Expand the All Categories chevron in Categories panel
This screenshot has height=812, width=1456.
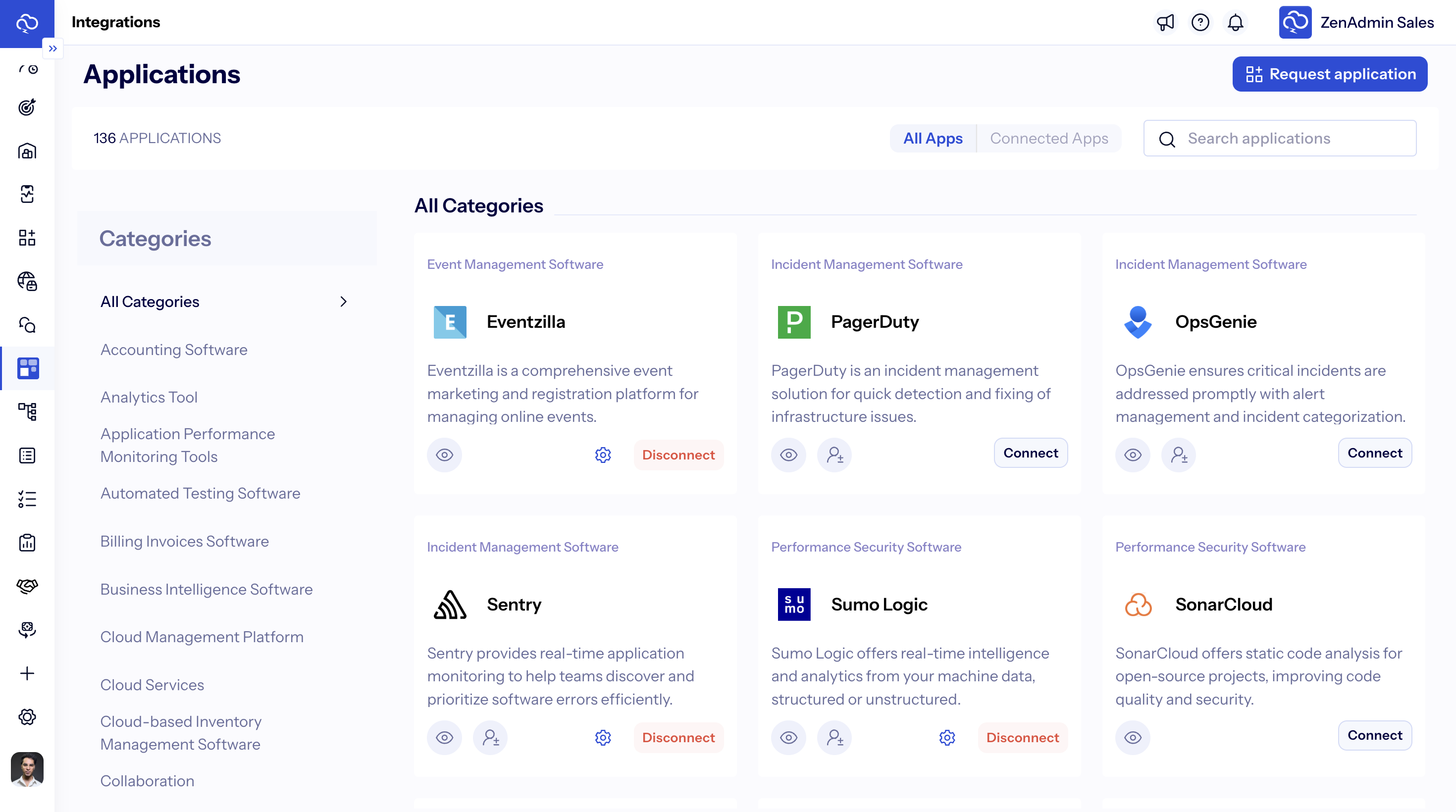coord(344,302)
